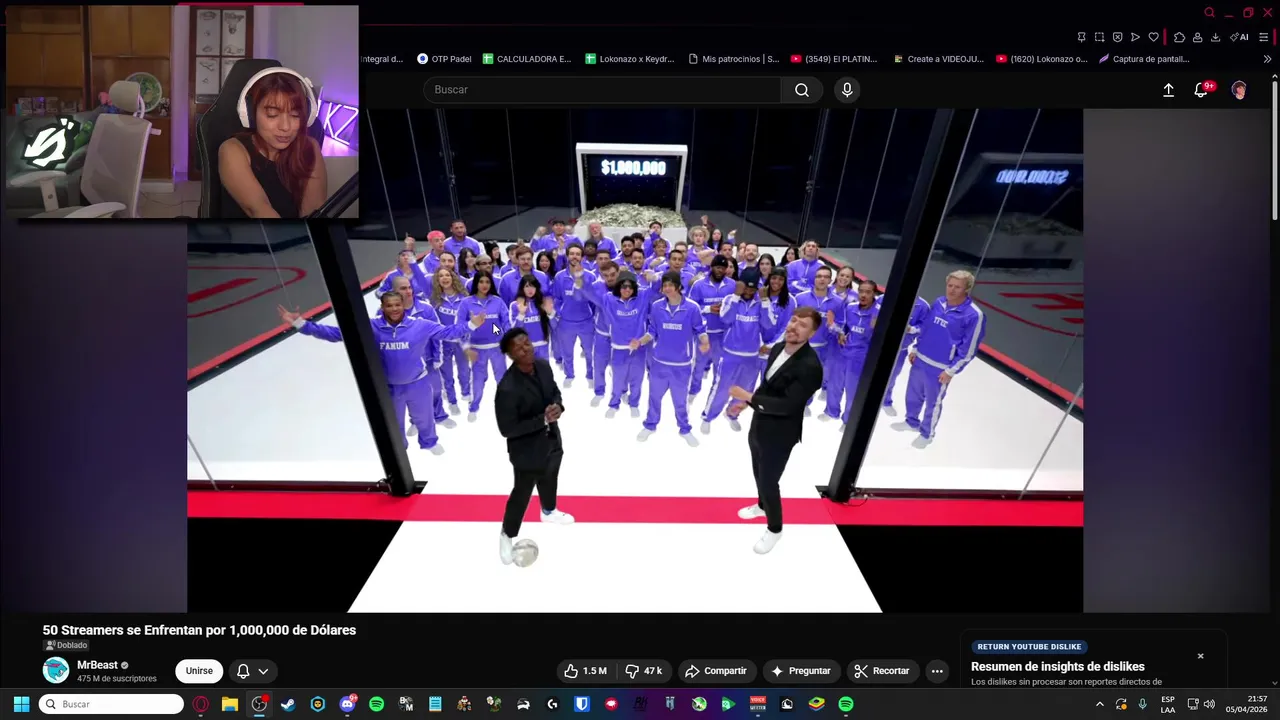Image resolution: width=1280 pixels, height=720 pixels.
Task: Open the browser downloads icon
Action: click(x=1215, y=37)
